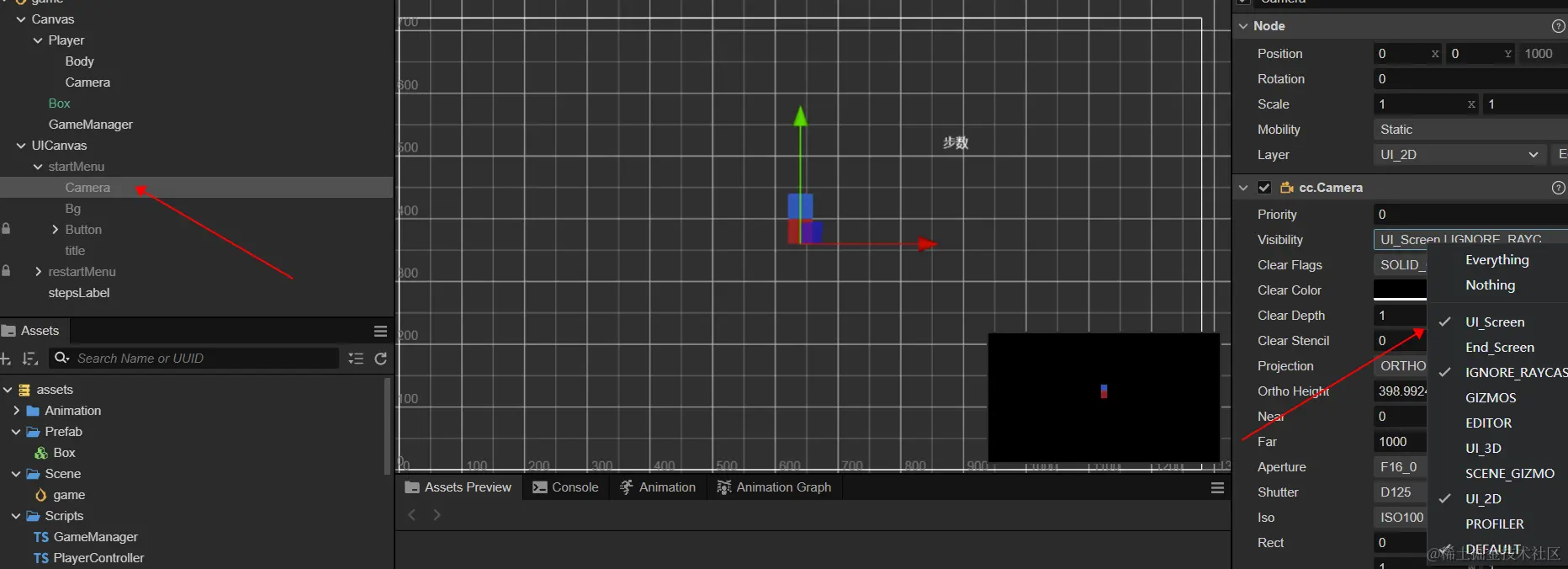Click the lock icon beside Button node
The image size is (1568, 569).
tap(6, 229)
